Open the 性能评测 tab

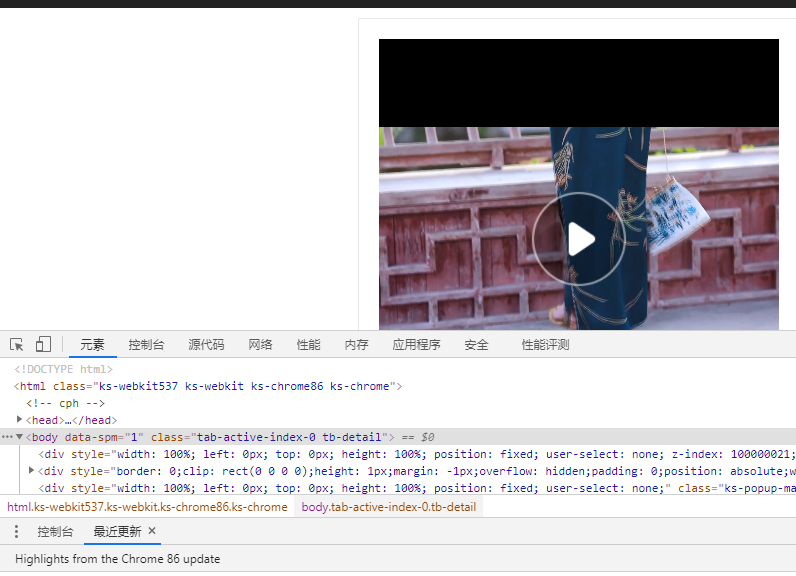(x=545, y=345)
